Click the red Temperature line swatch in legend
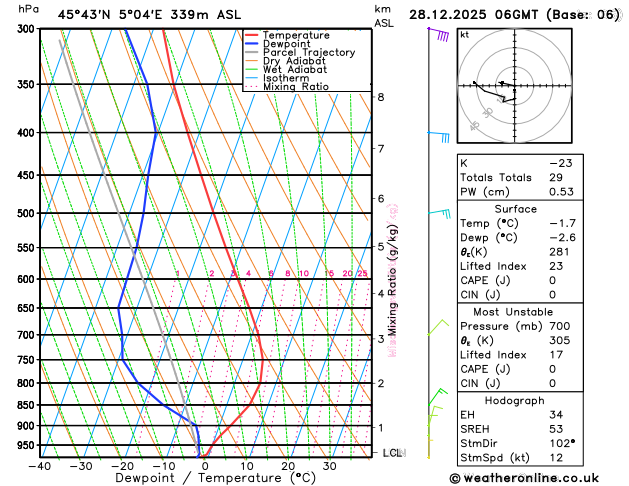This screenshot has height=486, width=629. 252,35
